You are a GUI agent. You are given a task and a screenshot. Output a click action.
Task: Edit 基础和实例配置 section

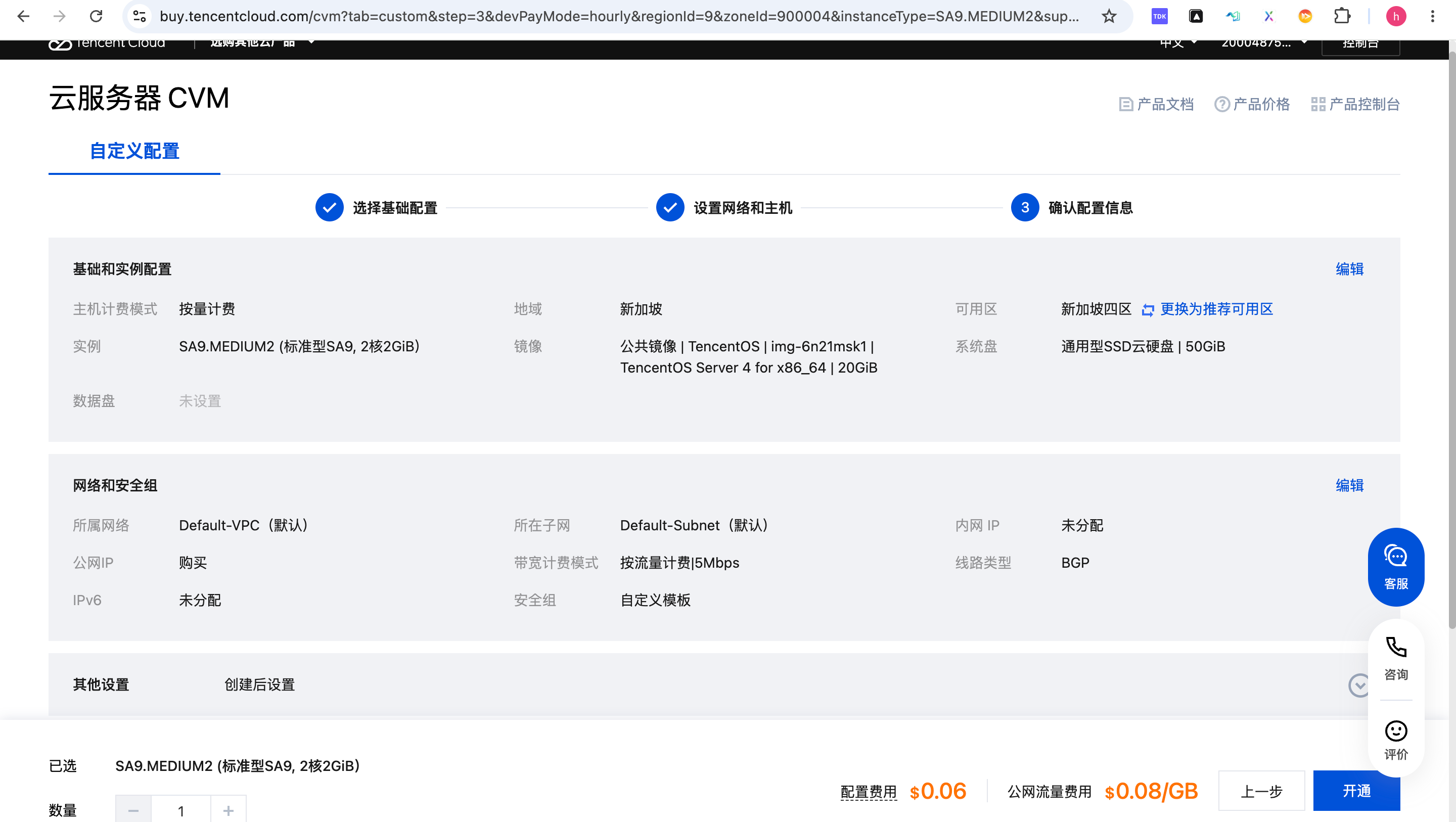pyautogui.click(x=1349, y=269)
